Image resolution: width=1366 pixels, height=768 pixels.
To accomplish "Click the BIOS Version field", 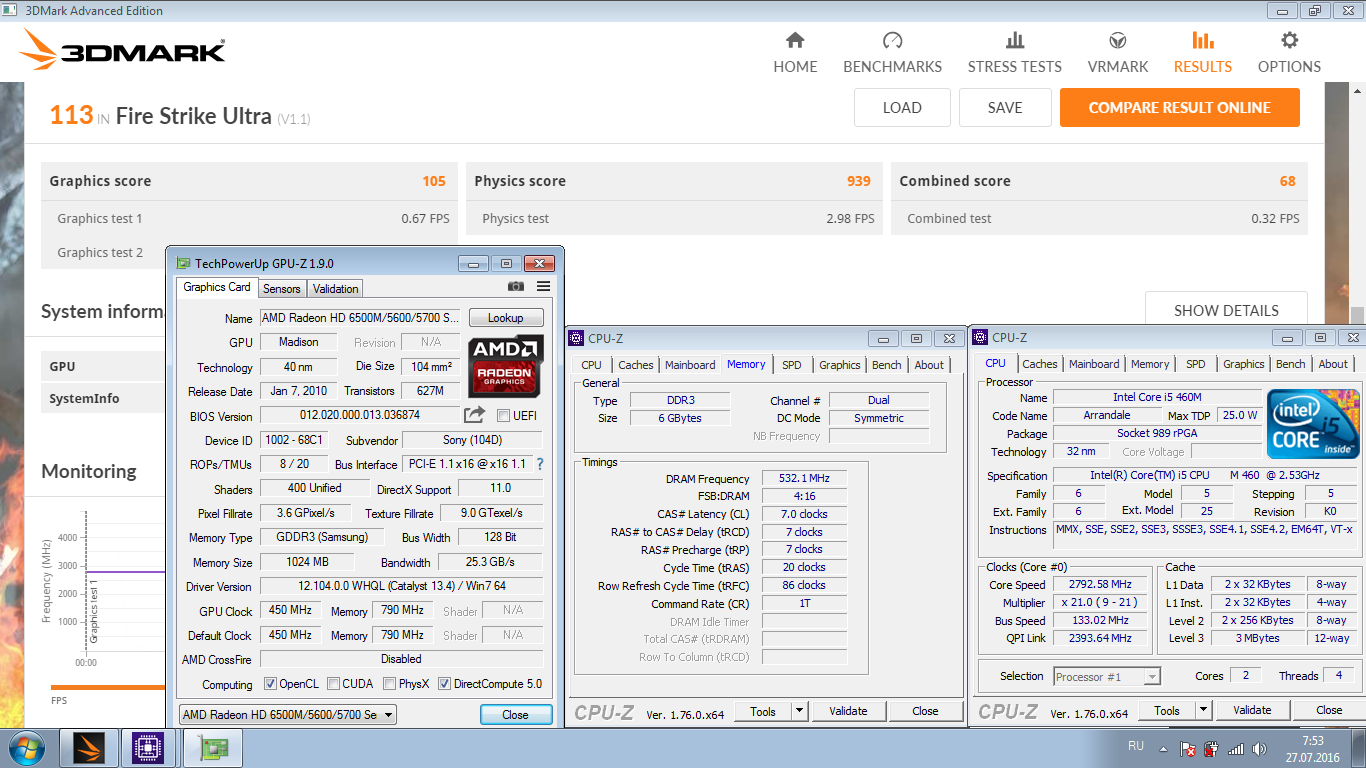I will pyautogui.click(x=360, y=415).
